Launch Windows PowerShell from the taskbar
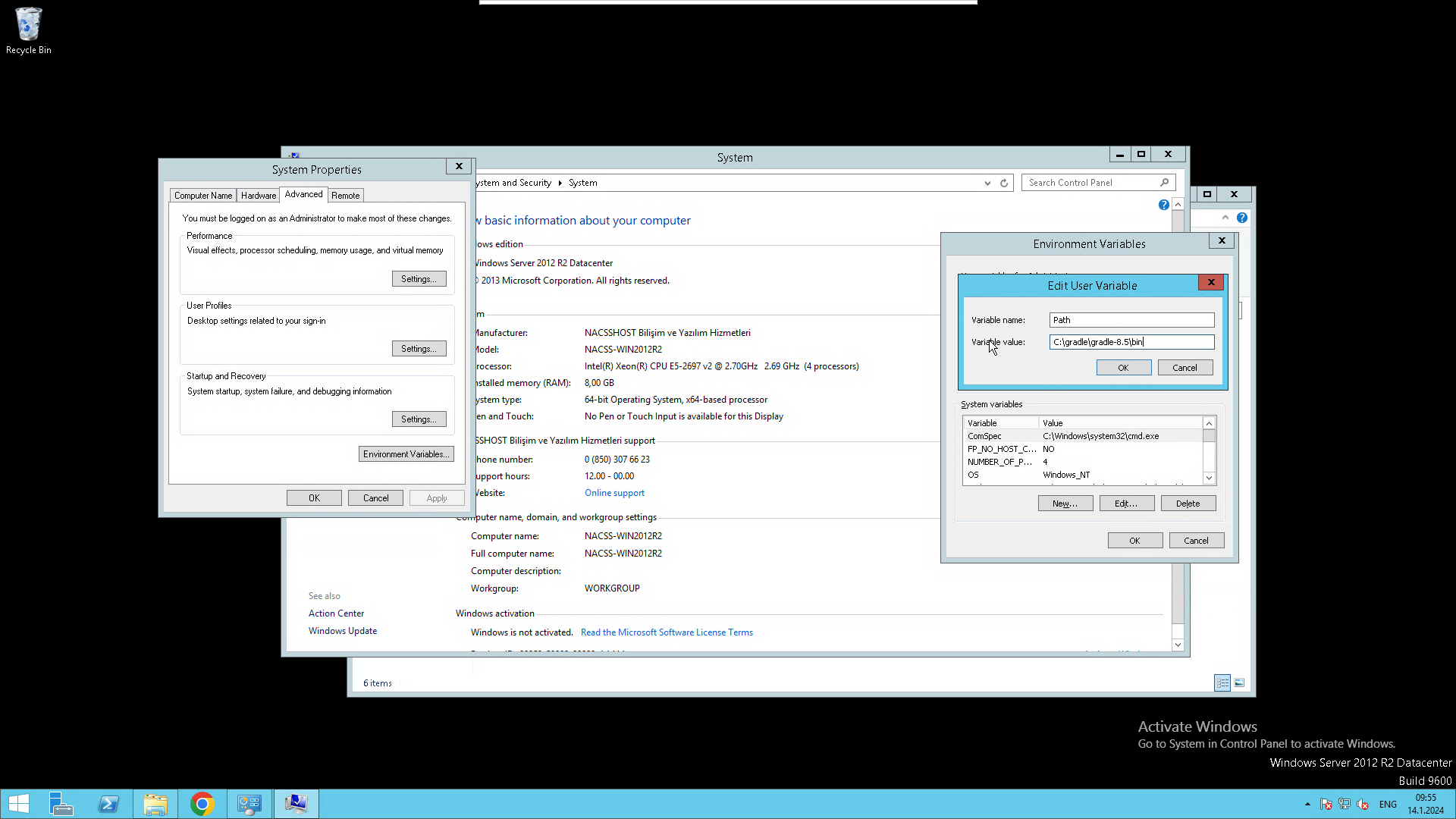1456x819 pixels. [108, 804]
